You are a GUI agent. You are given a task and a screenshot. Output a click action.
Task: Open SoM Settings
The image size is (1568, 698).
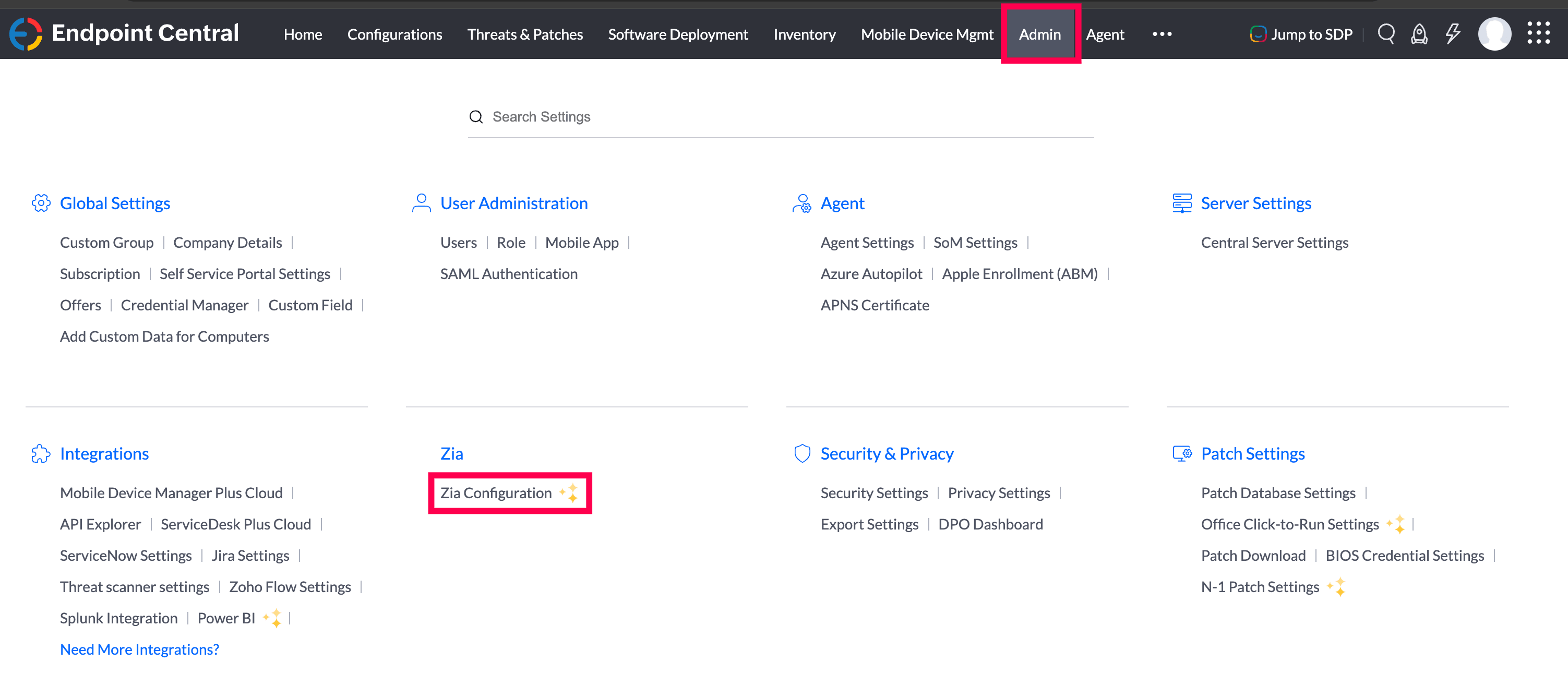click(975, 242)
